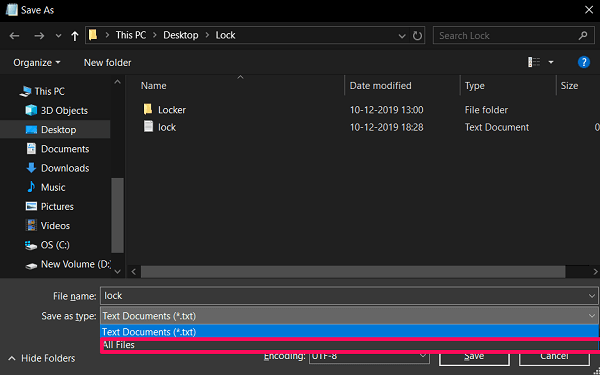Image resolution: width=600 pixels, height=375 pixels.
Task: Select This PC in navigation pane
Action: [49, 91]
